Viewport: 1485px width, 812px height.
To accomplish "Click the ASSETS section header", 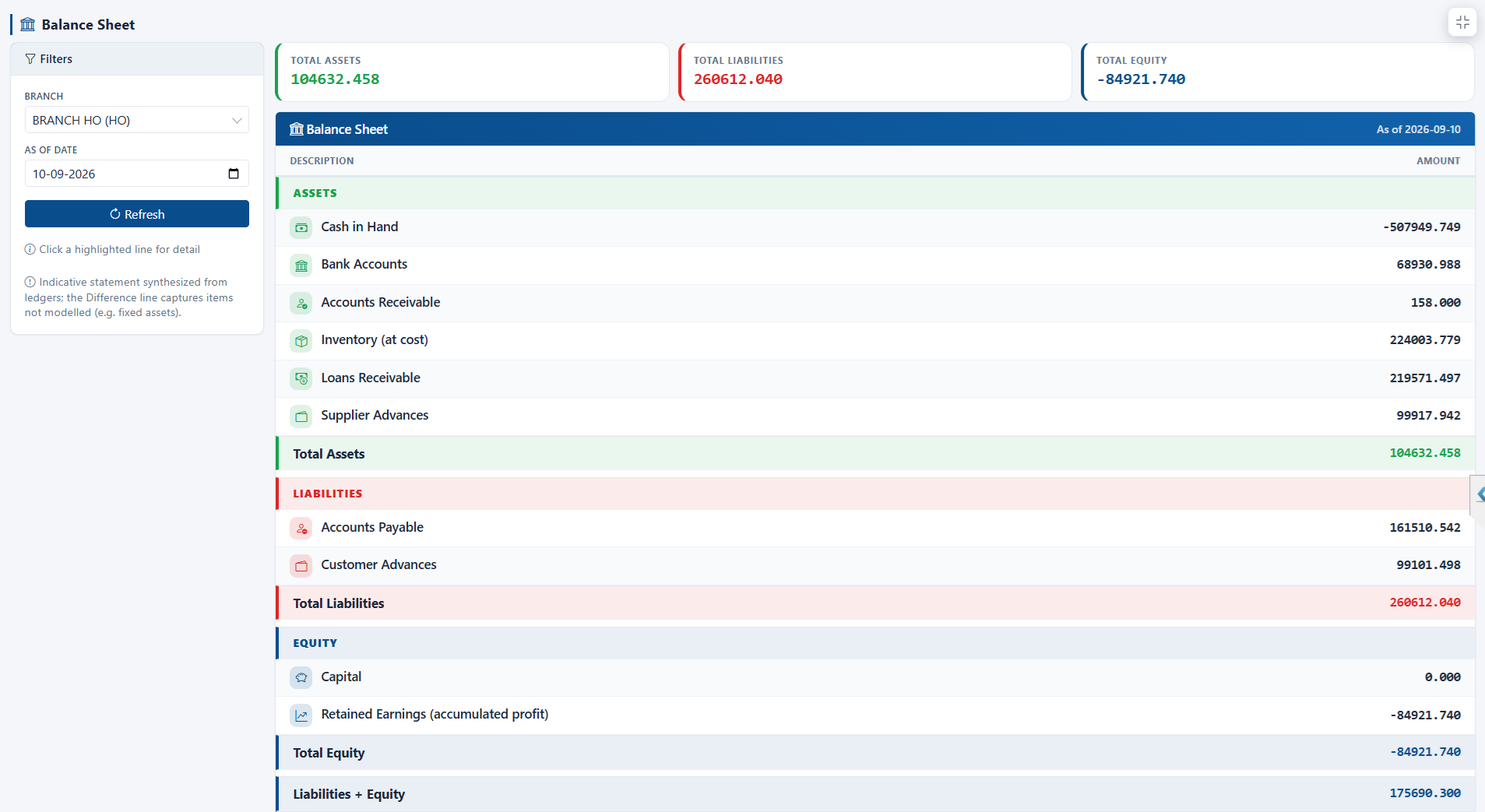I will pos(875,193).
